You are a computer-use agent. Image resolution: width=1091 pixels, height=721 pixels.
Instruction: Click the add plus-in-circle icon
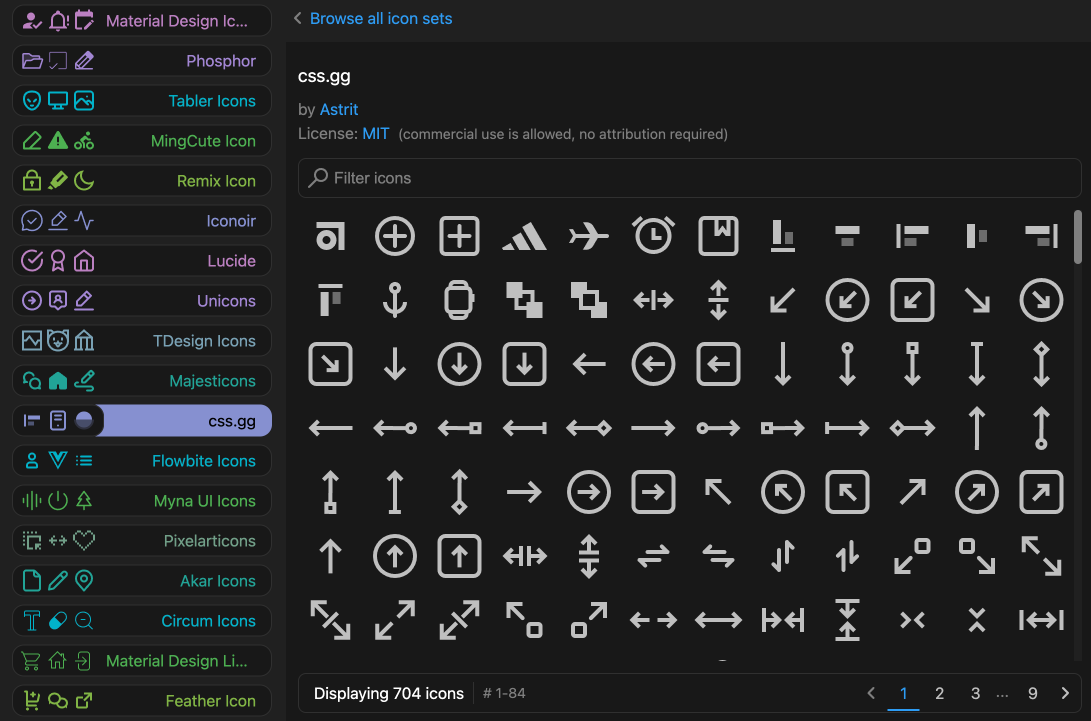pyautogui.click(x=395, y=237)
